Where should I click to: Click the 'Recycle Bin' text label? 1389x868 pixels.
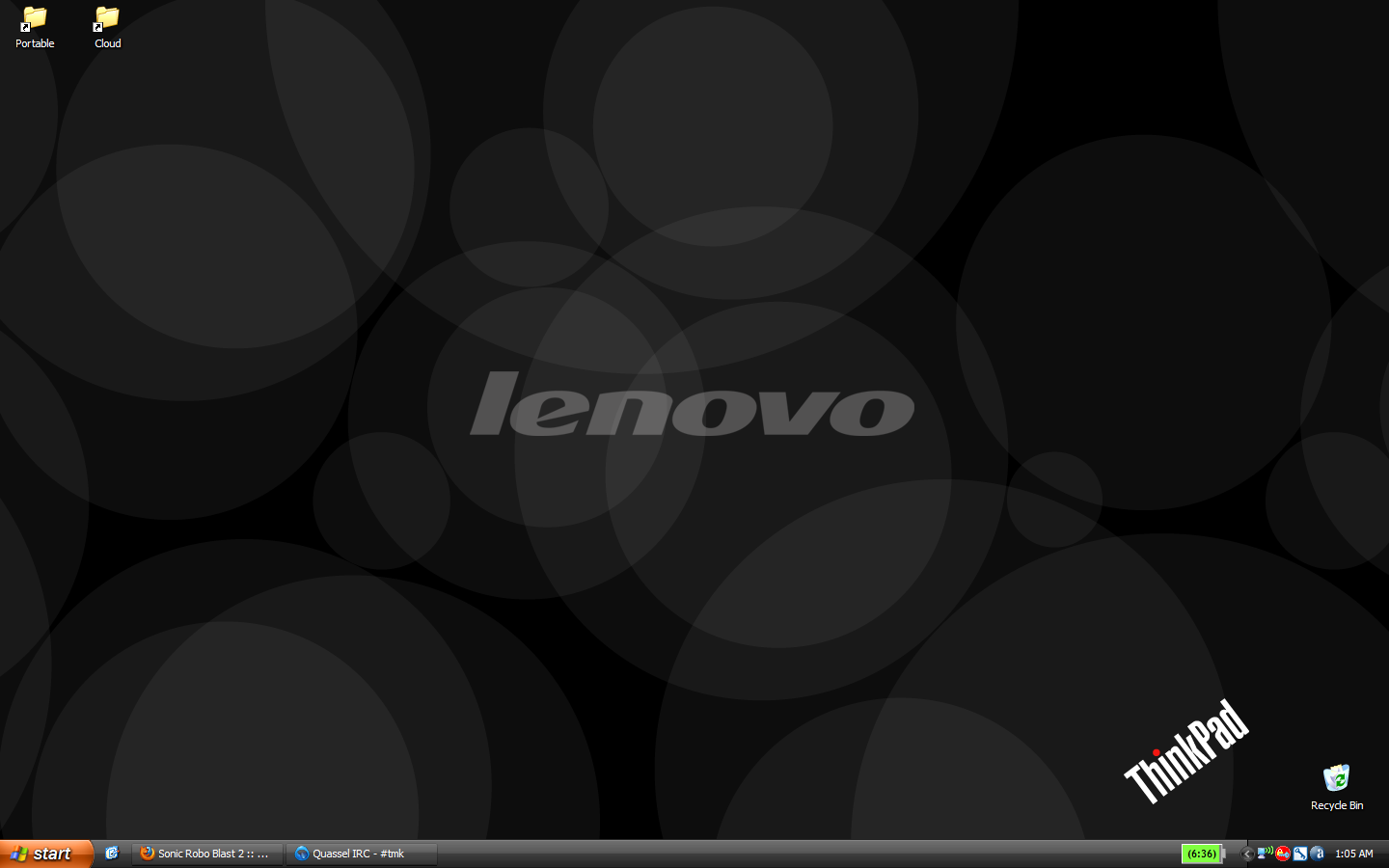tap(1336, 805)
